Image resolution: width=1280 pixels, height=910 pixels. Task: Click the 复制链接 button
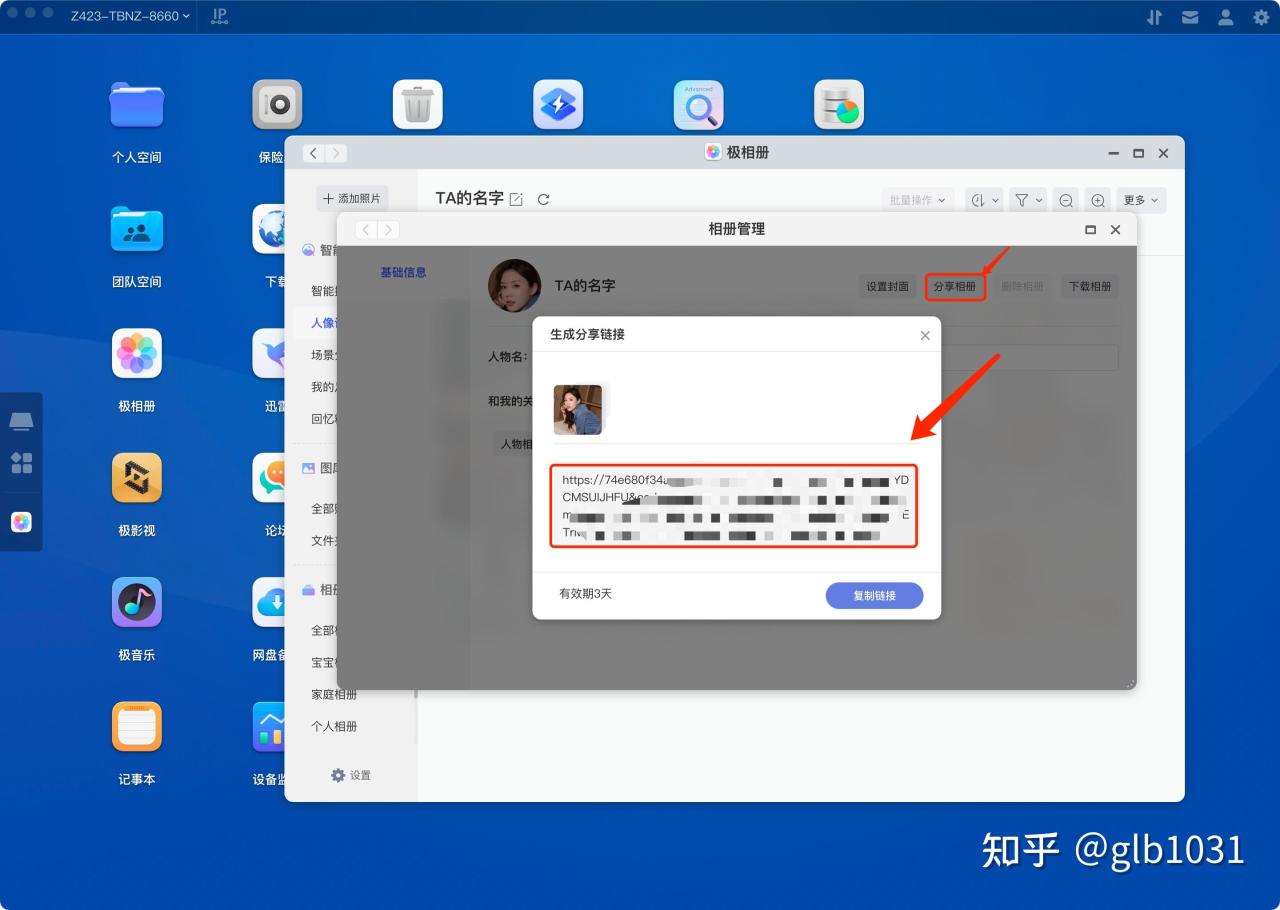874,595
